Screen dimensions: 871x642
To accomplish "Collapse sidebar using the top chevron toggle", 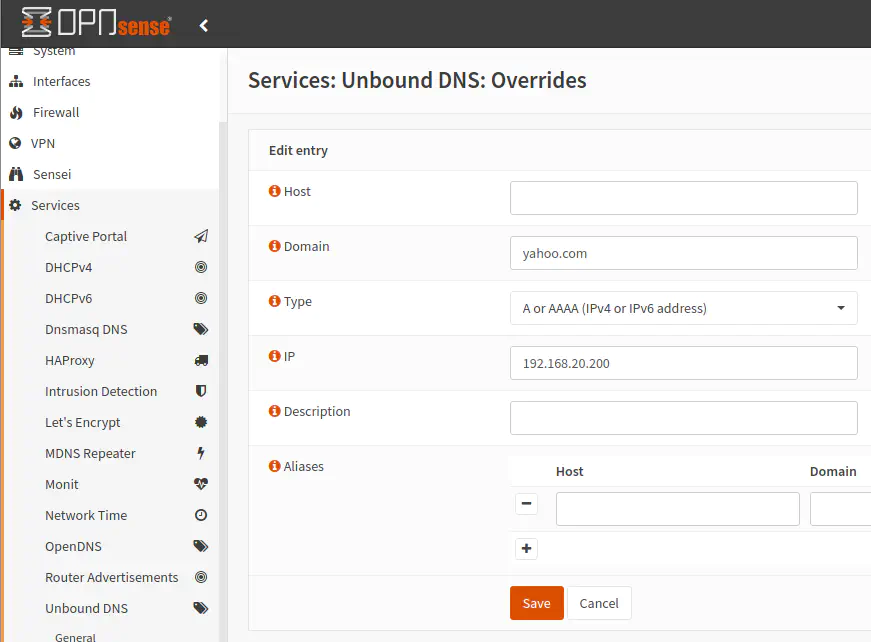I will click(204, 25).
